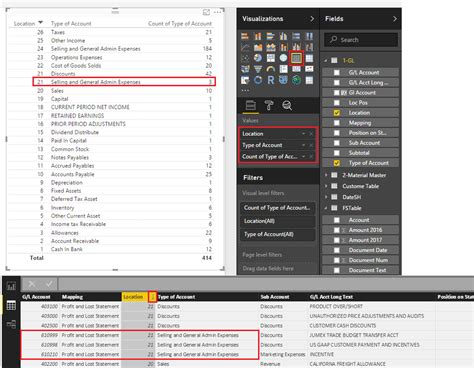Viewport: 474px width, 368px height.
Task: Switch to Report view in left sidebar
Action: (11, 286)
